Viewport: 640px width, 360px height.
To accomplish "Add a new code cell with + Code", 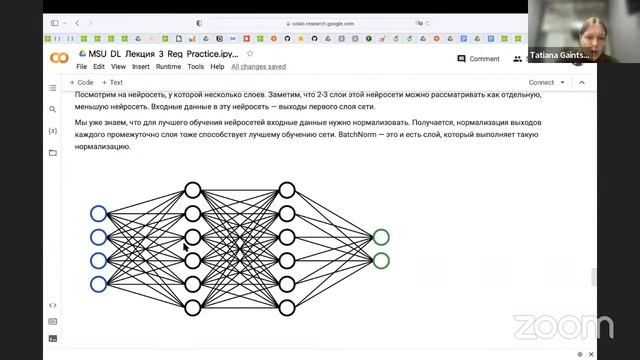I will pyautogui.click(x=82, y=82).
